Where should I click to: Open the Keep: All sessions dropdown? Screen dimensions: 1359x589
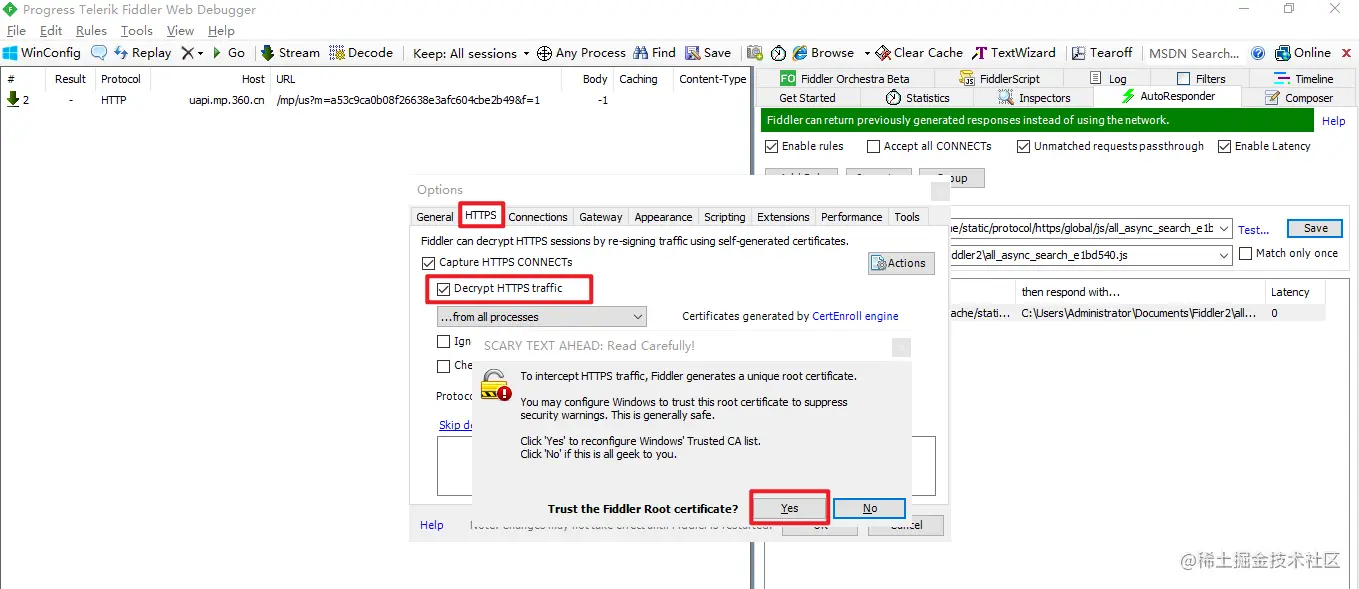[x=472, y=53]
